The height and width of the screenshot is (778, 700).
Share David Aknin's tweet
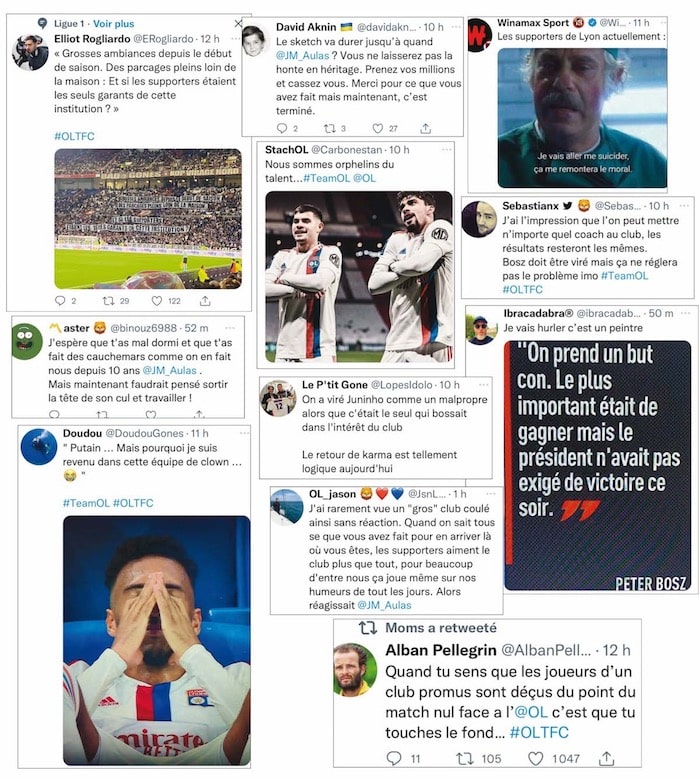[426, 129]
